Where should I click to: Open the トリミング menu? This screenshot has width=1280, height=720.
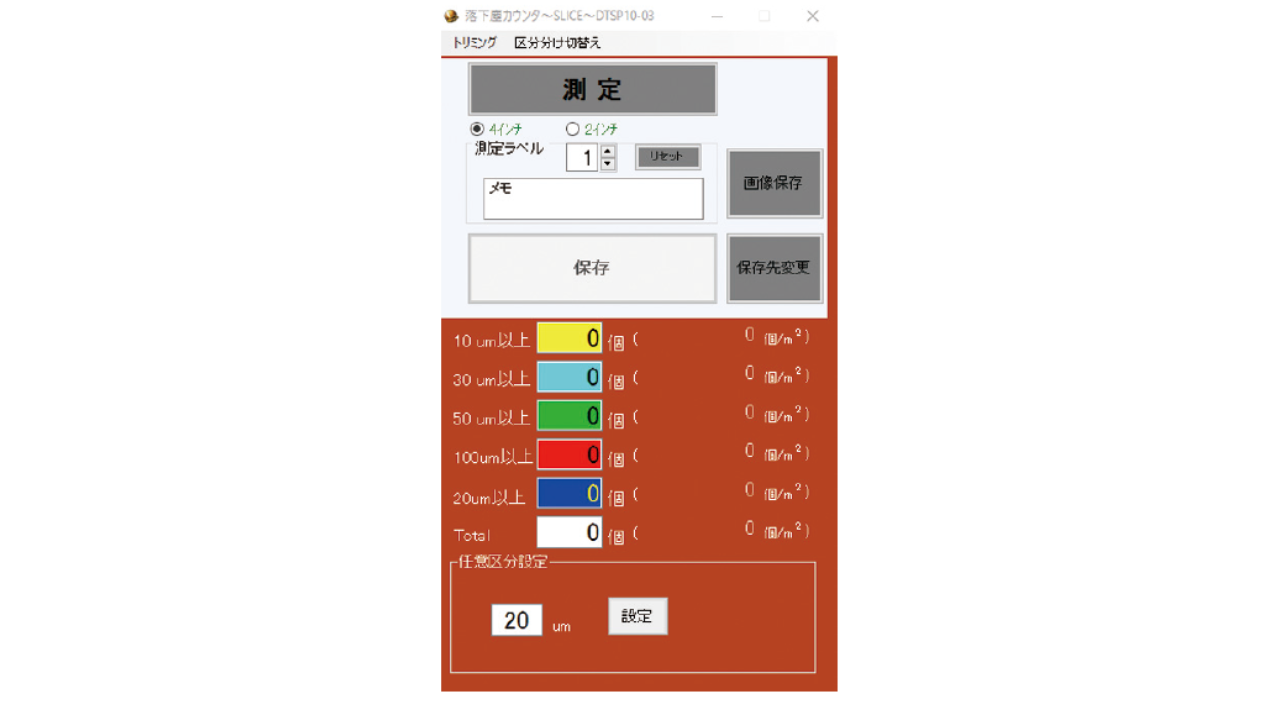[474, 43]
